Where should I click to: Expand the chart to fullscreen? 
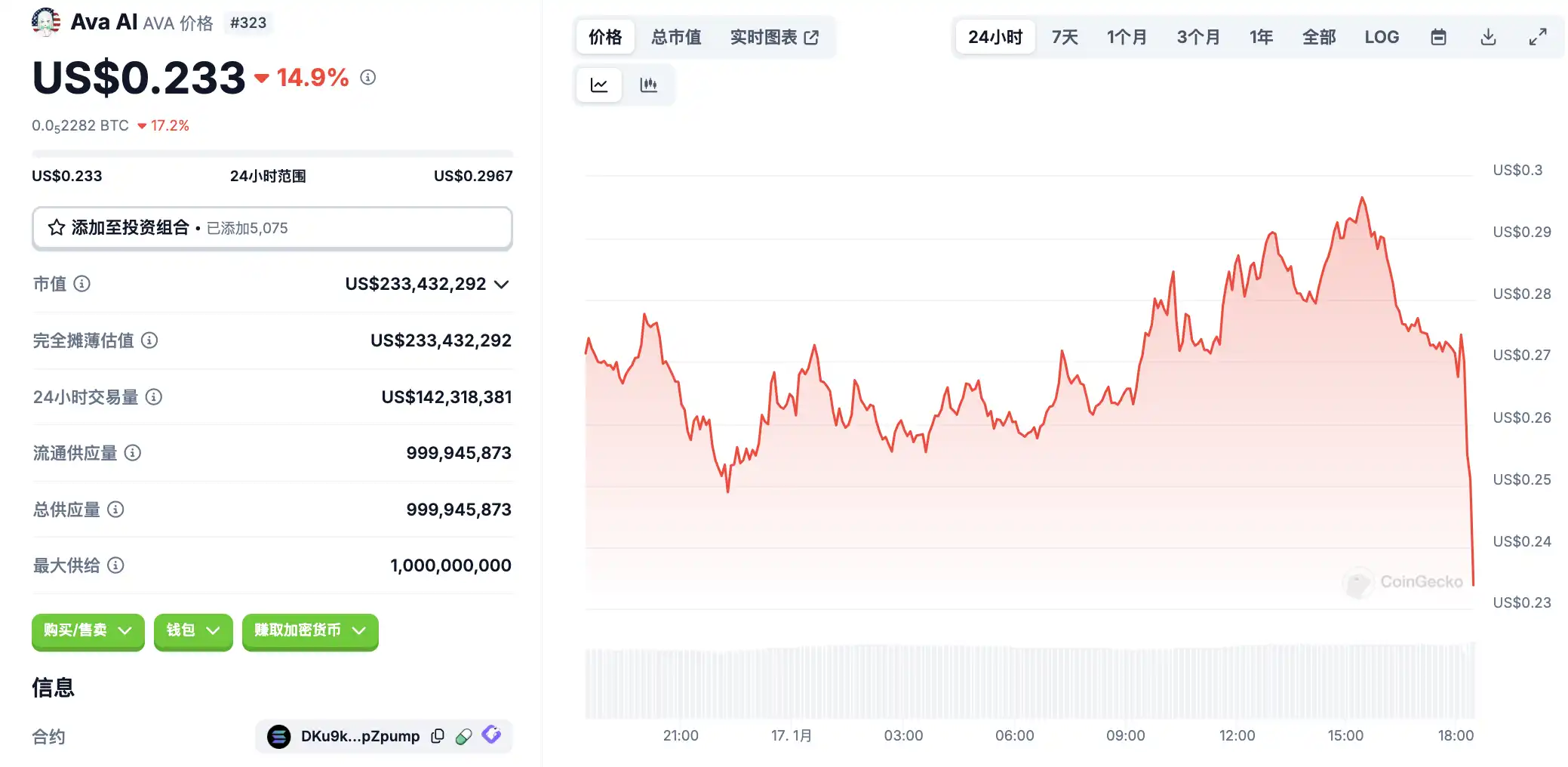(x=1538, y=37)
